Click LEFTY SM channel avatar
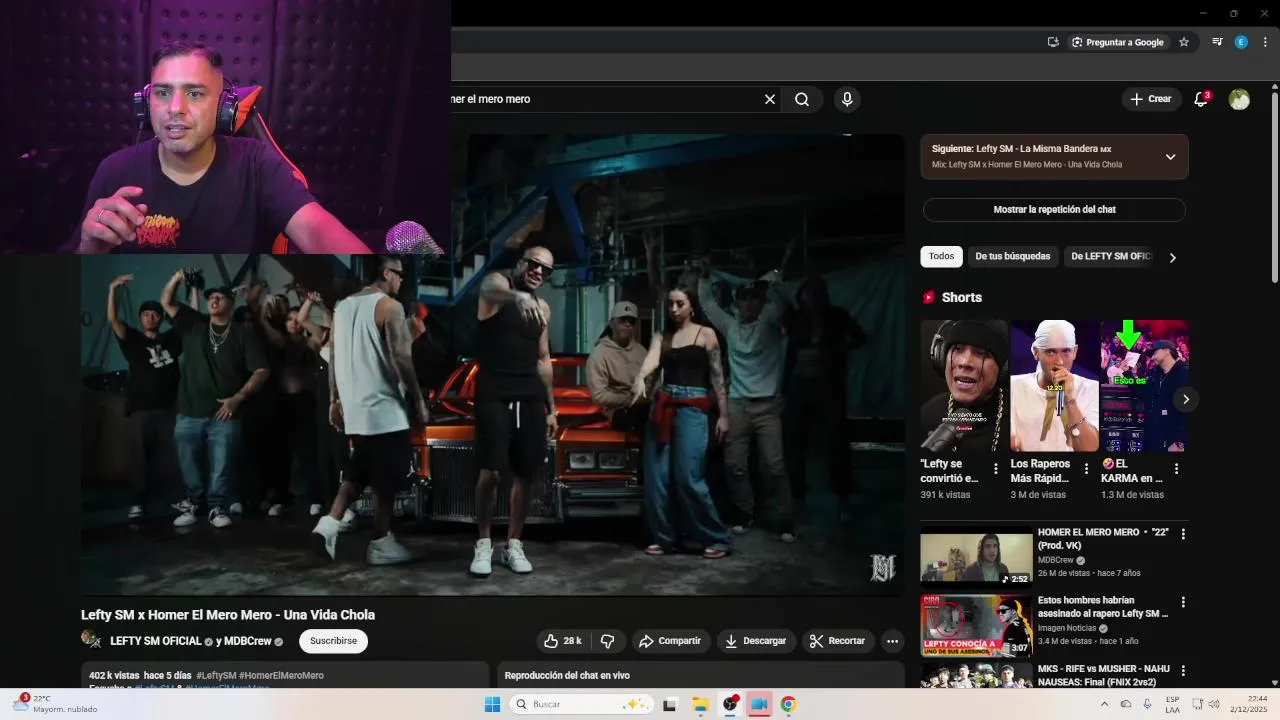Screen dimensions: 1280x720 pos(91,639)
